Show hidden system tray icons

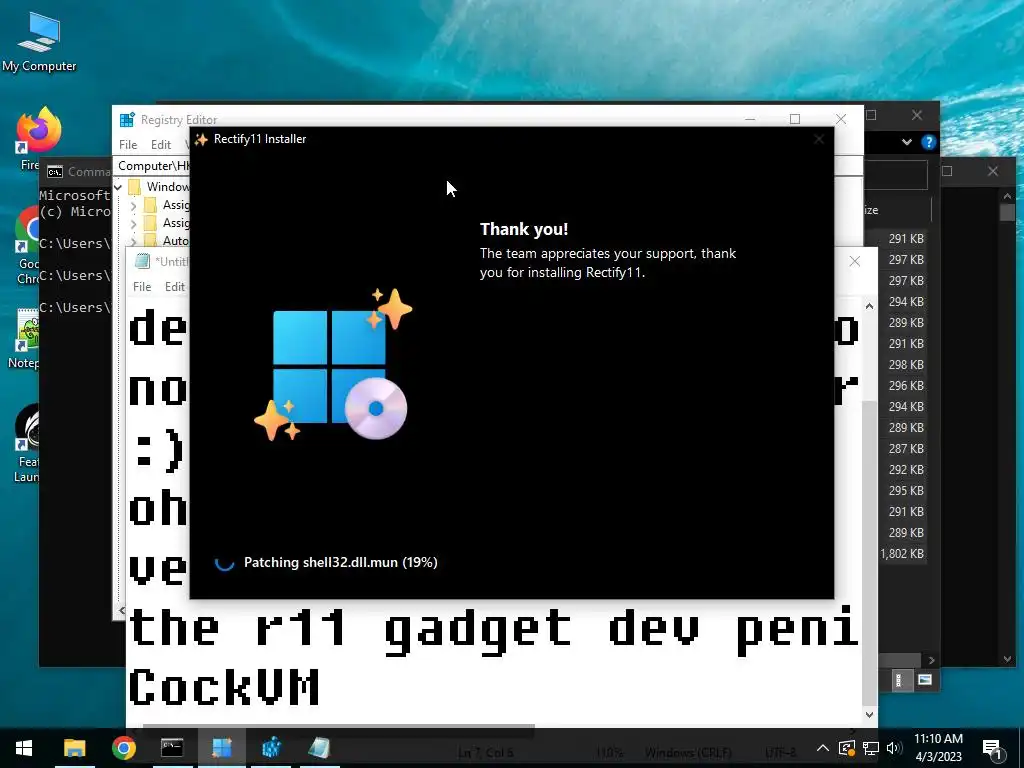(823, 748)
